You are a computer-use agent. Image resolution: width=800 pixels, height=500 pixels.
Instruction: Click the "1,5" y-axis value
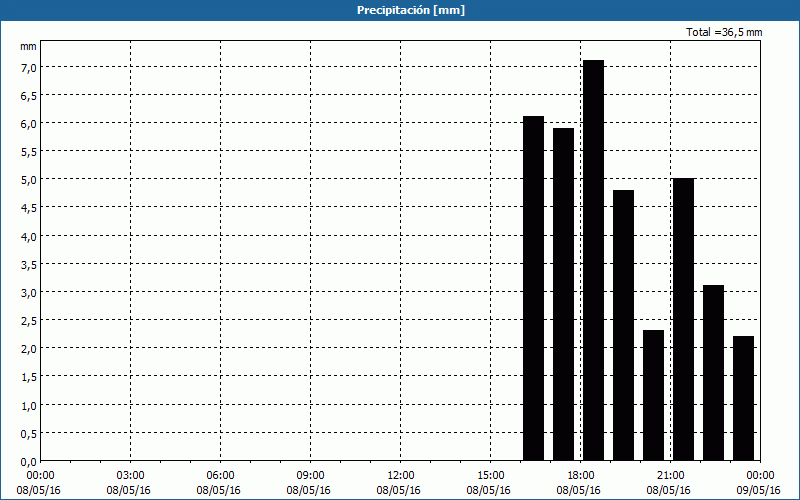point(28,377)
